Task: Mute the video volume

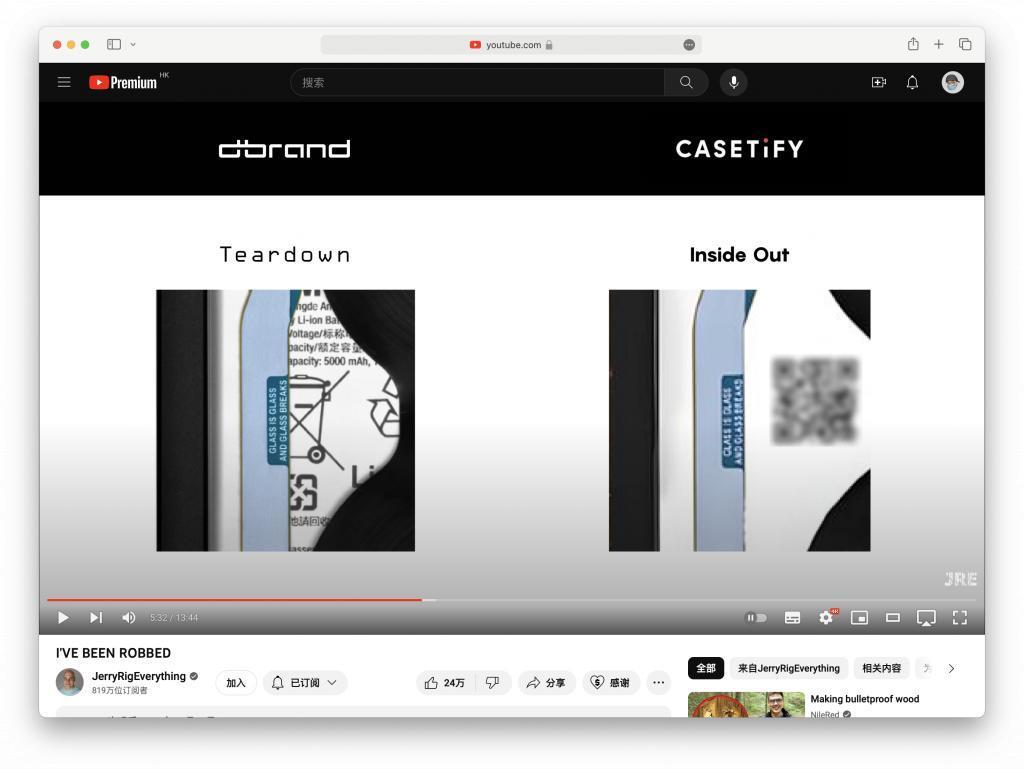Action: (x=128, y=618)
